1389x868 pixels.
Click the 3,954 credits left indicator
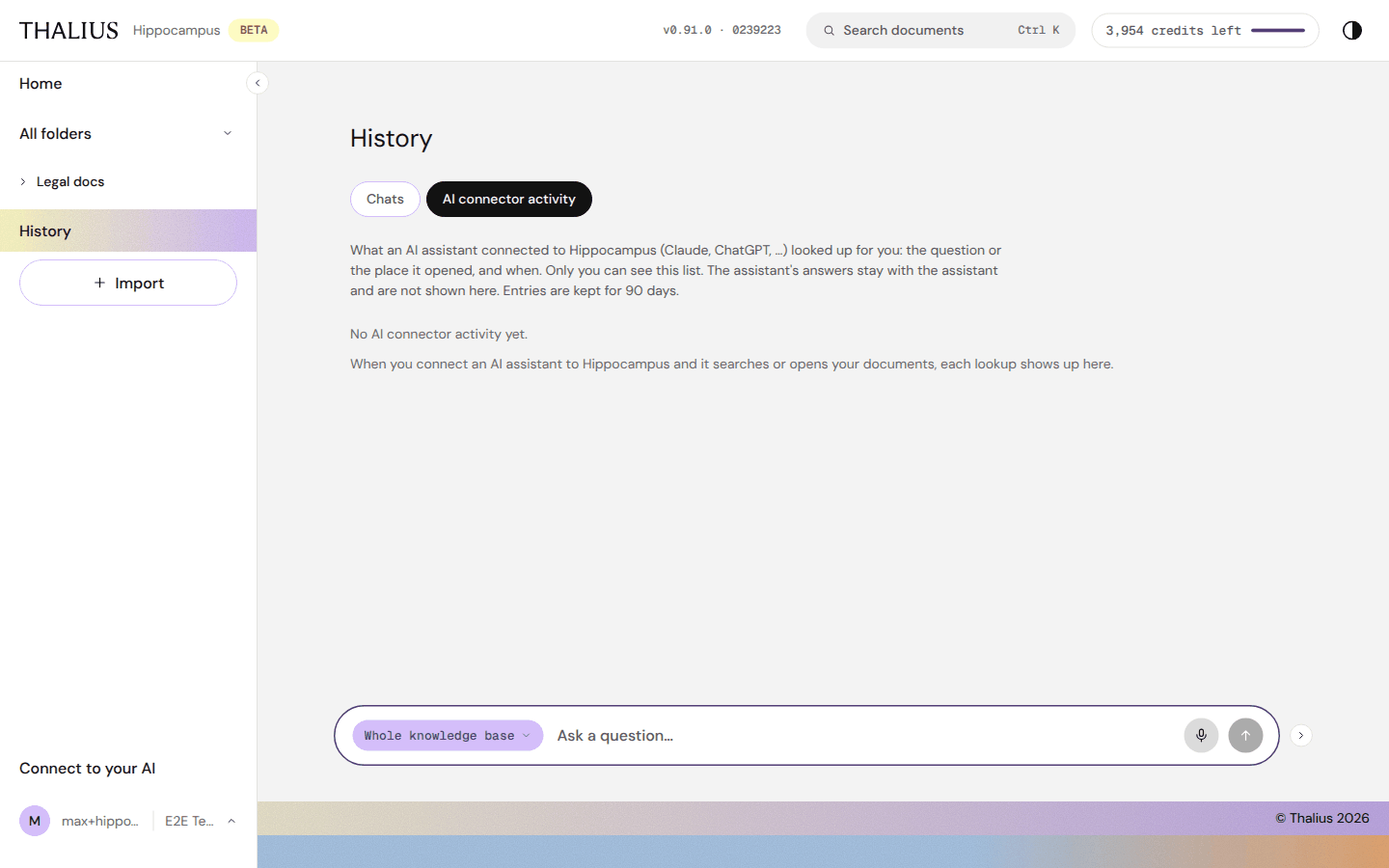coord(1205,31)
